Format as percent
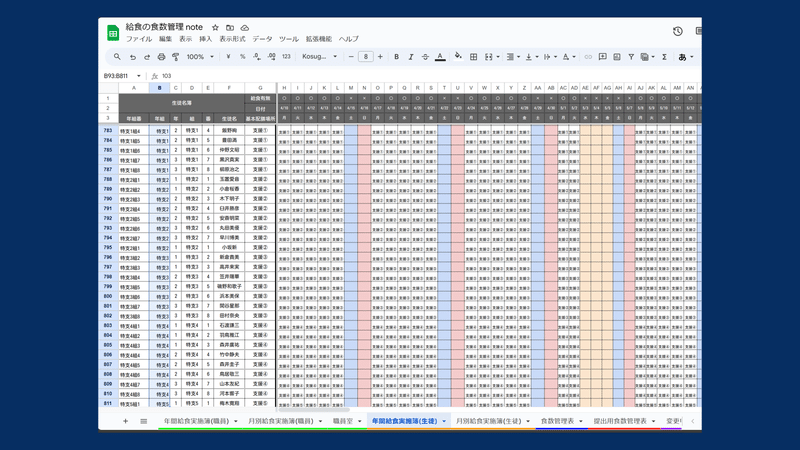800x450 pixels. click(x=242, y=57)
